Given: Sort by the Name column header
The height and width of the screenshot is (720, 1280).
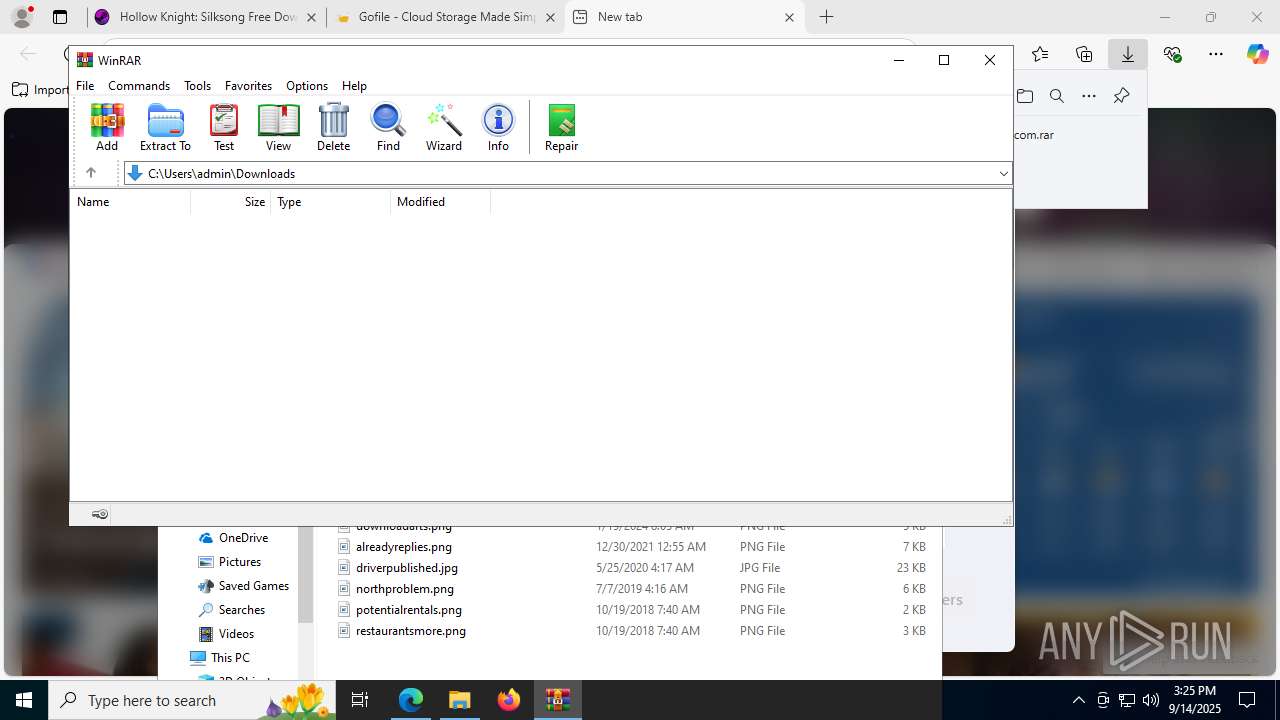Looking at the screenshot, I should click(130, 202).
